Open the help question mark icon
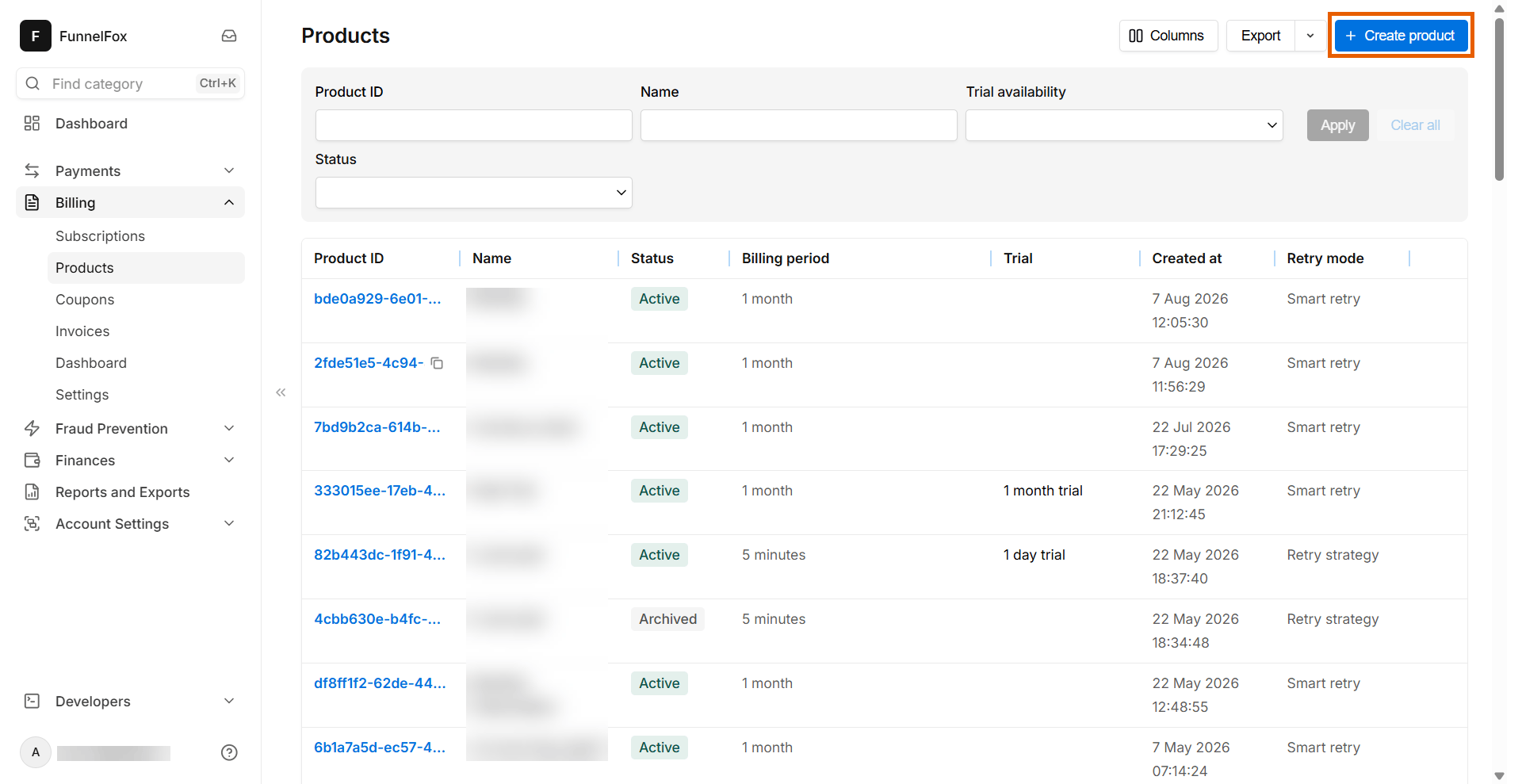Image resolution: width=1522 pixels, height=784 pixels. [229, 752]
